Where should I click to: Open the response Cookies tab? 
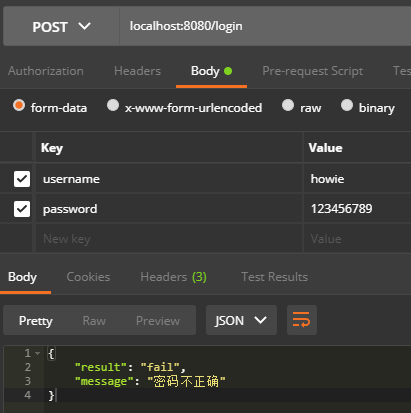[88, 277]
